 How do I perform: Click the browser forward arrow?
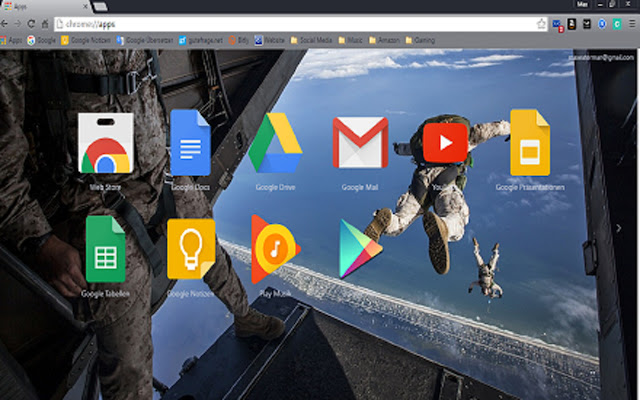[18, 24]
